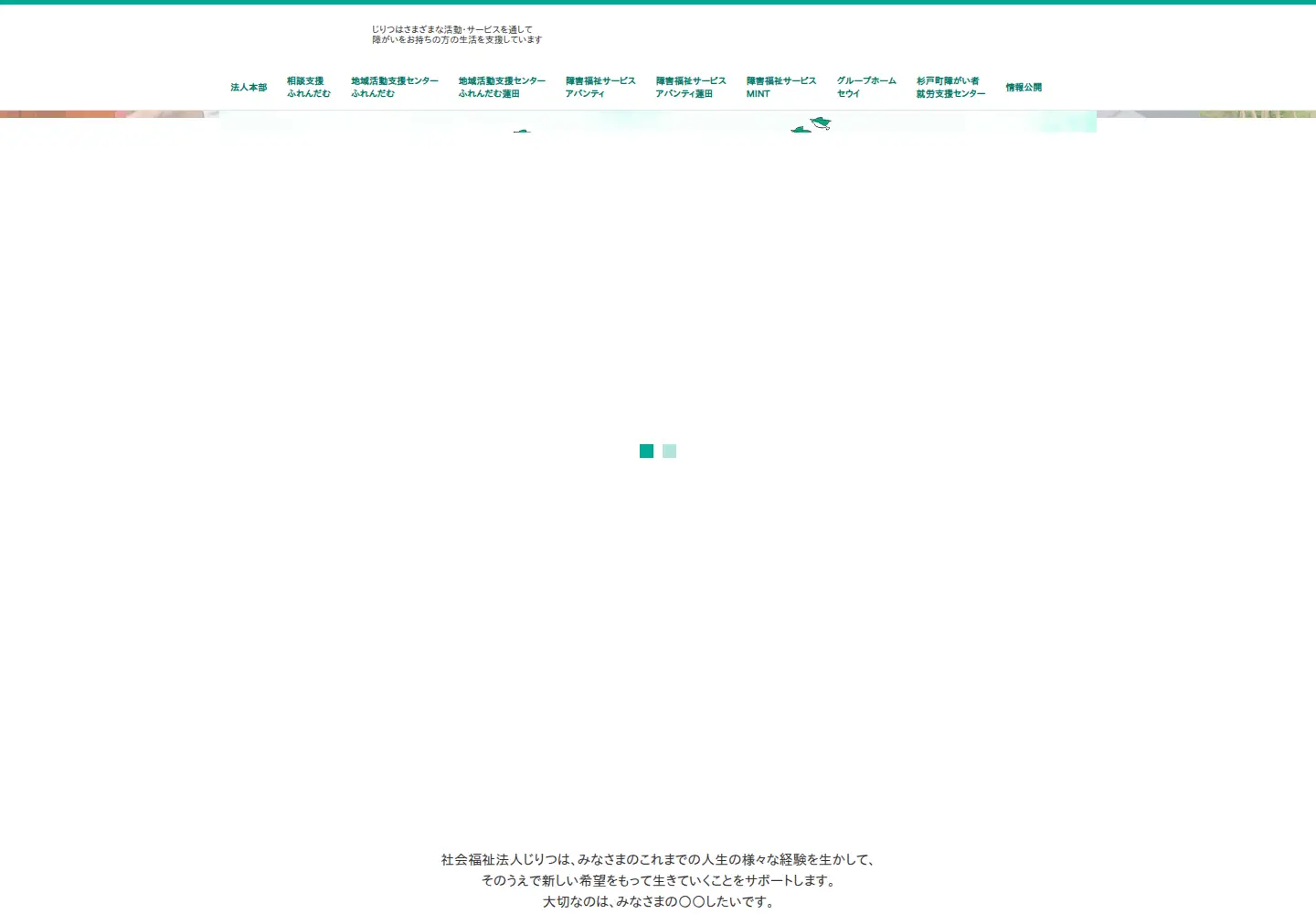Screen dimensions: 1316x914
Task: Select the second light-green slider indicator
Action: coord(669,451)
